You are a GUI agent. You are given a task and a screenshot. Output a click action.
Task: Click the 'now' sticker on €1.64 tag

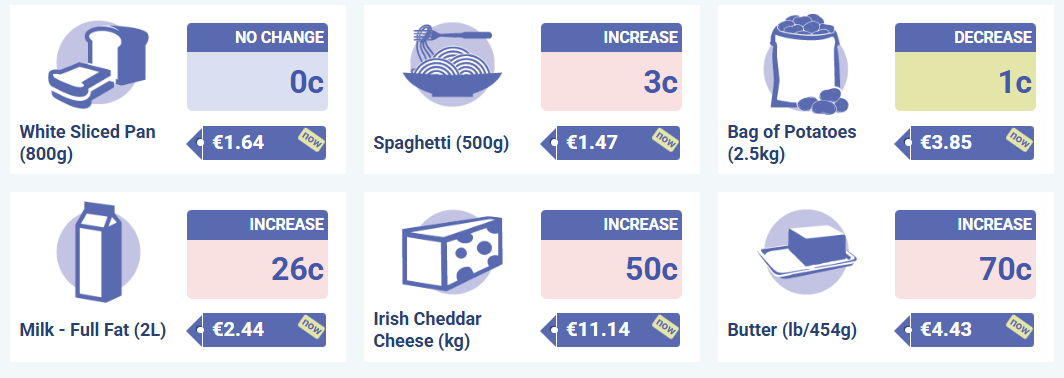click(x=311, y=140)
